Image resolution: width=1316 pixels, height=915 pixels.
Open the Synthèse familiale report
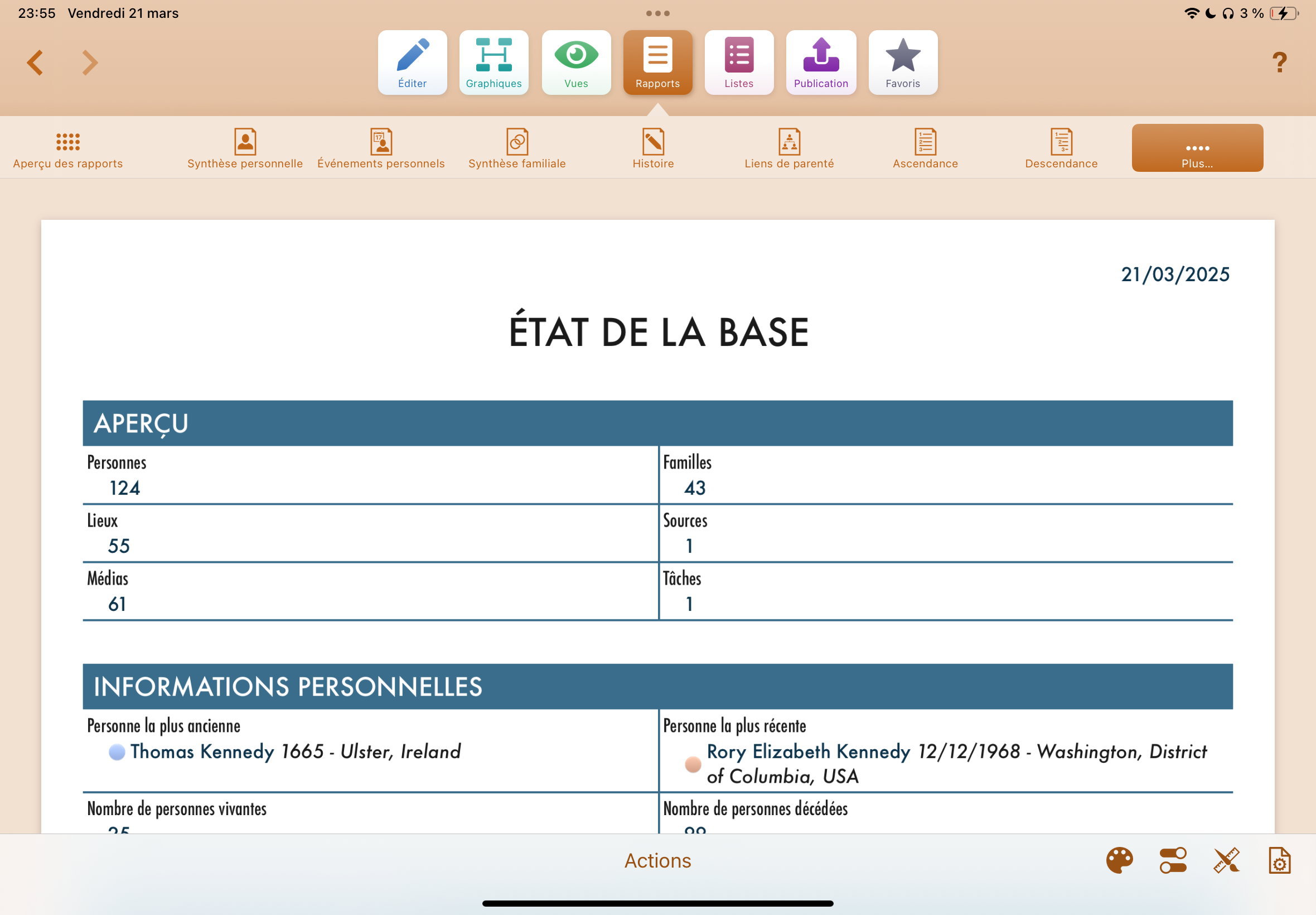(x=517, y=149)
